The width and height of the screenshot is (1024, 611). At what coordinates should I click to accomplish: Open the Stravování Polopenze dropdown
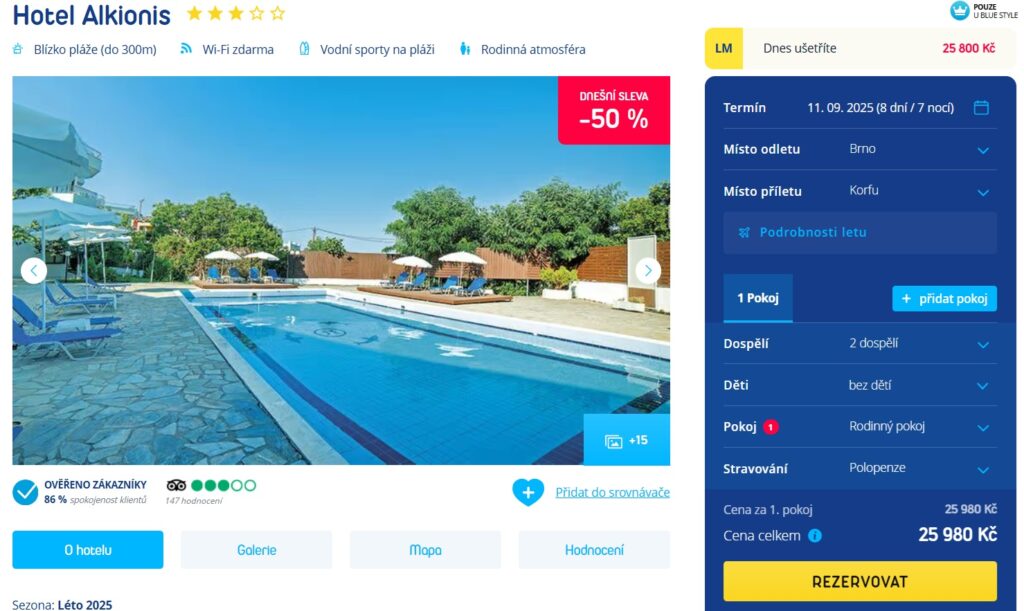point(859,468)
